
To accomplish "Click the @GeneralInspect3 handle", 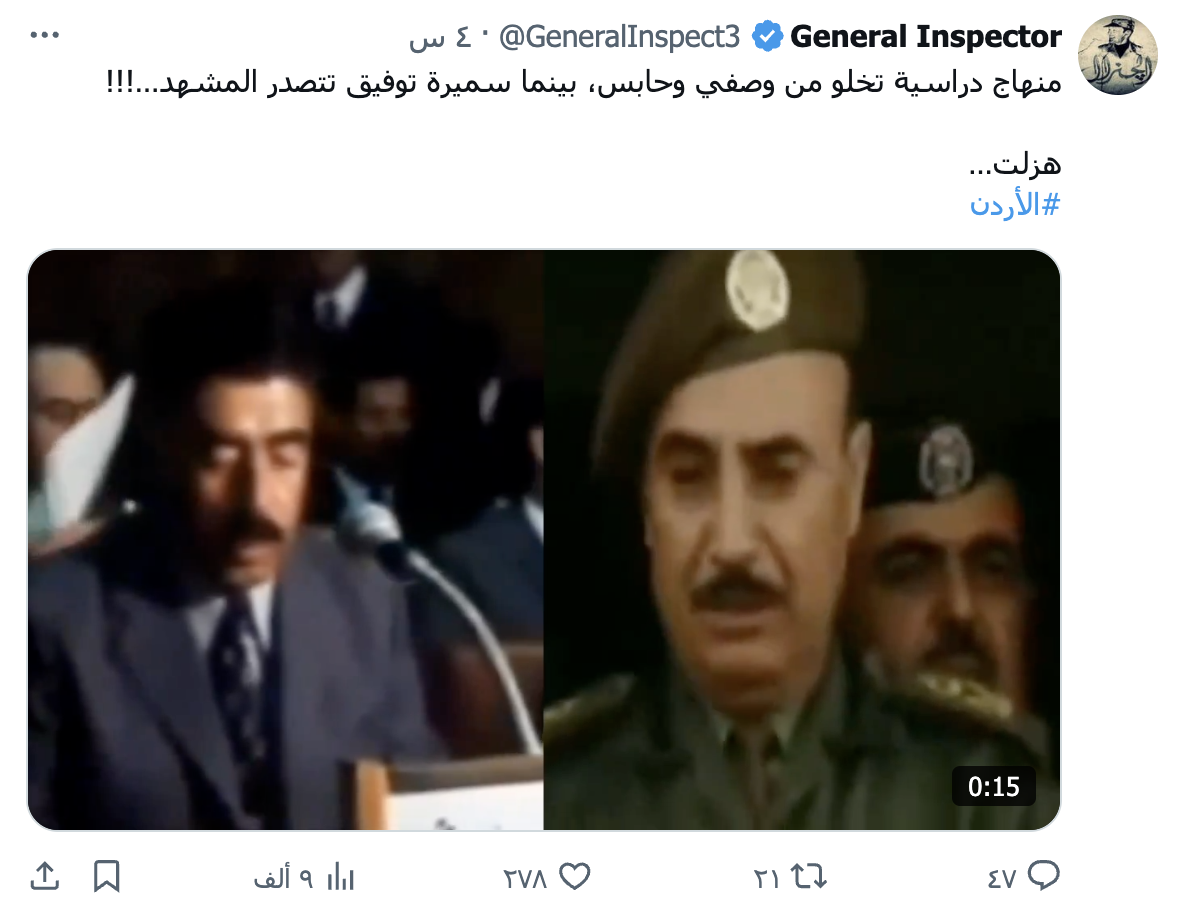I will (x=619, y=36).
